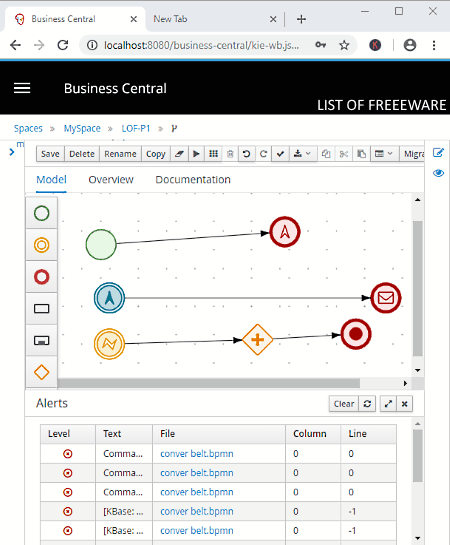Select the clear diagram eraser icon

[179, 154]
